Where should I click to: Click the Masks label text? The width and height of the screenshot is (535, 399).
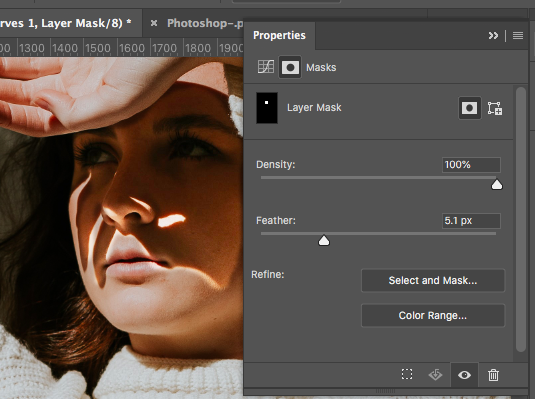point(321,68)
